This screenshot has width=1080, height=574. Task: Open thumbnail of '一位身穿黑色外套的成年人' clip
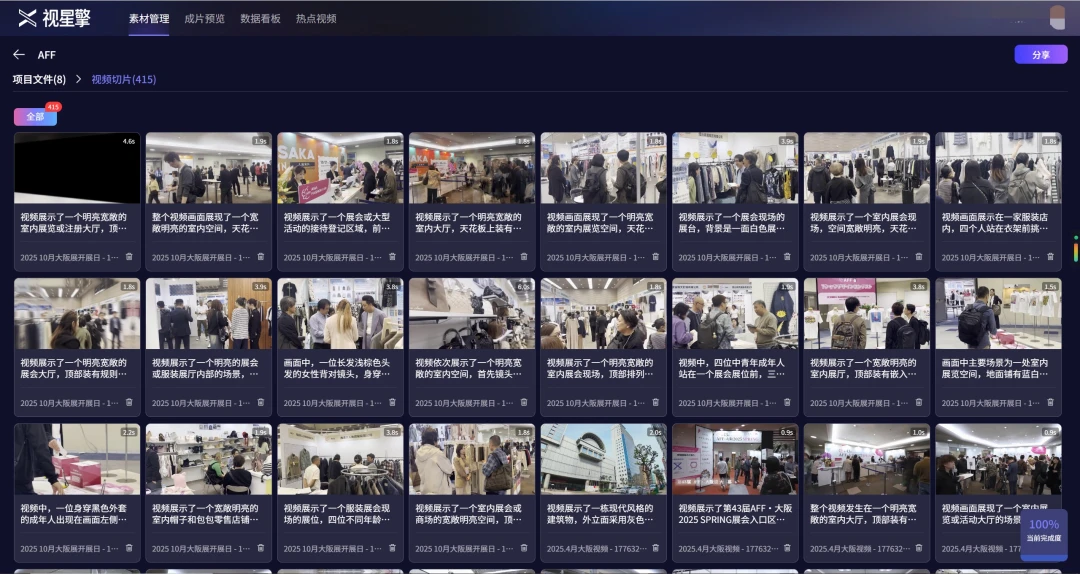(77, 459)
